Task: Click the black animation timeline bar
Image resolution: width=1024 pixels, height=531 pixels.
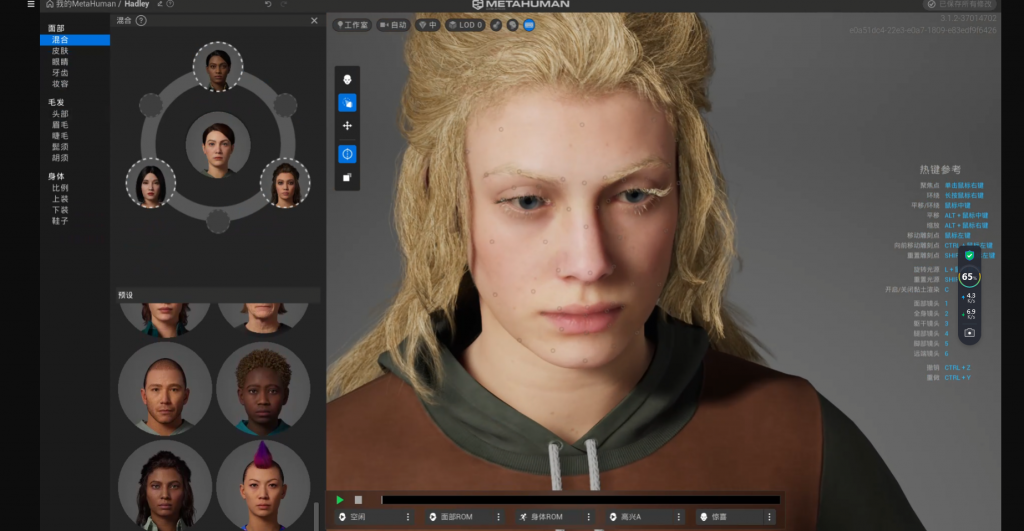Action: click(581, 500)
